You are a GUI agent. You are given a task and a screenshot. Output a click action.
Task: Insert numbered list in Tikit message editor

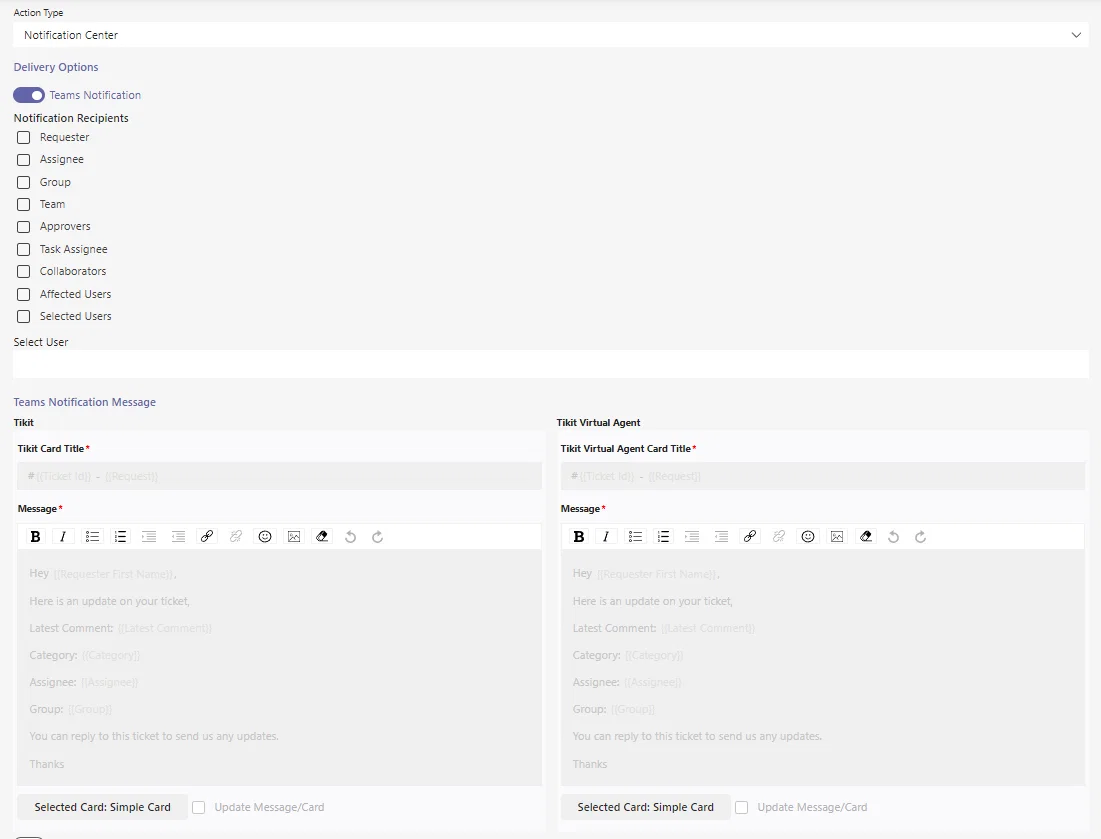tap(120, 536)
